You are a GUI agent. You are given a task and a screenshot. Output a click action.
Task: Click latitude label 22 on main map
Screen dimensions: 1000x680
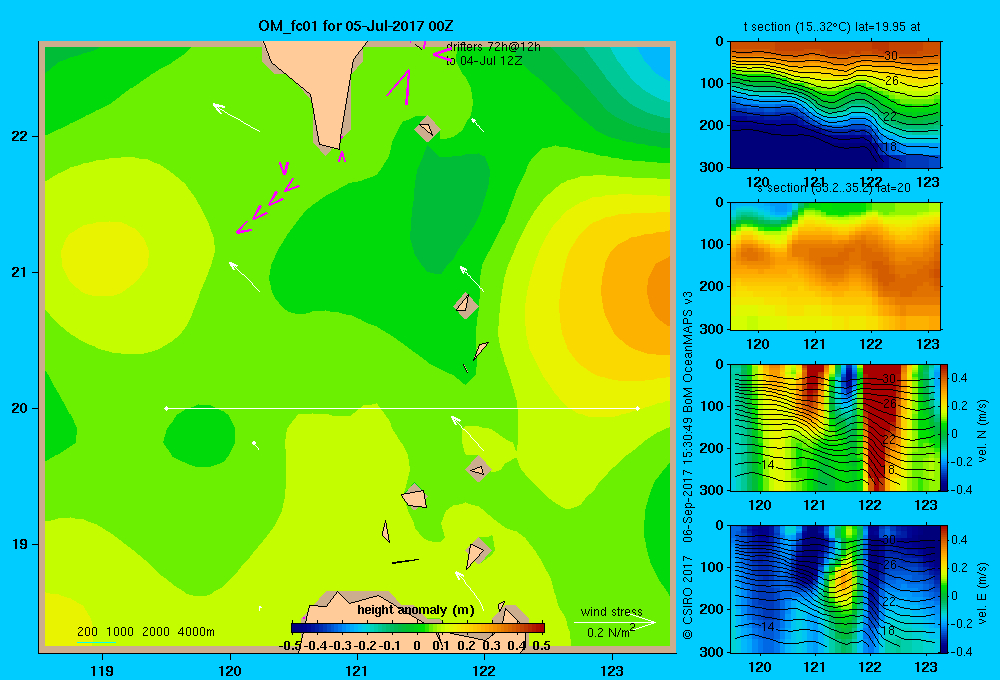(20, 136)
